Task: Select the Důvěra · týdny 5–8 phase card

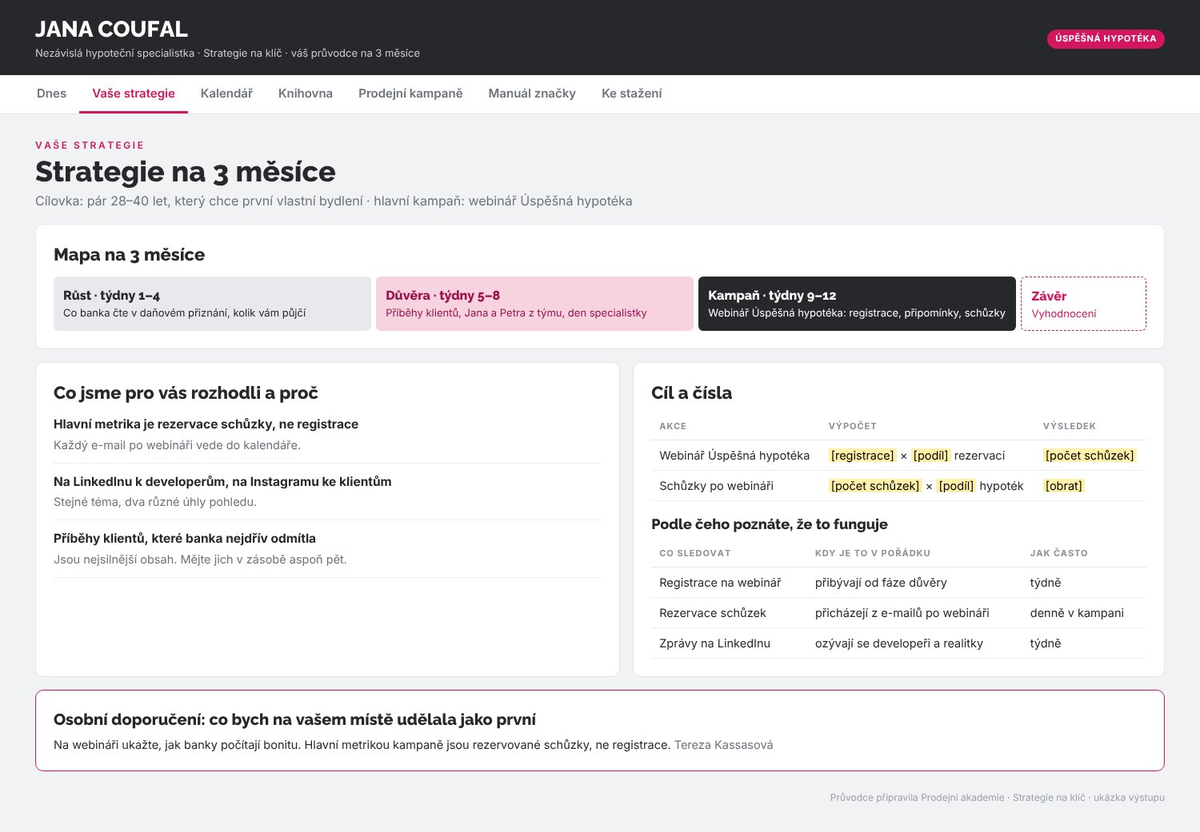Action: pos(534,304)
